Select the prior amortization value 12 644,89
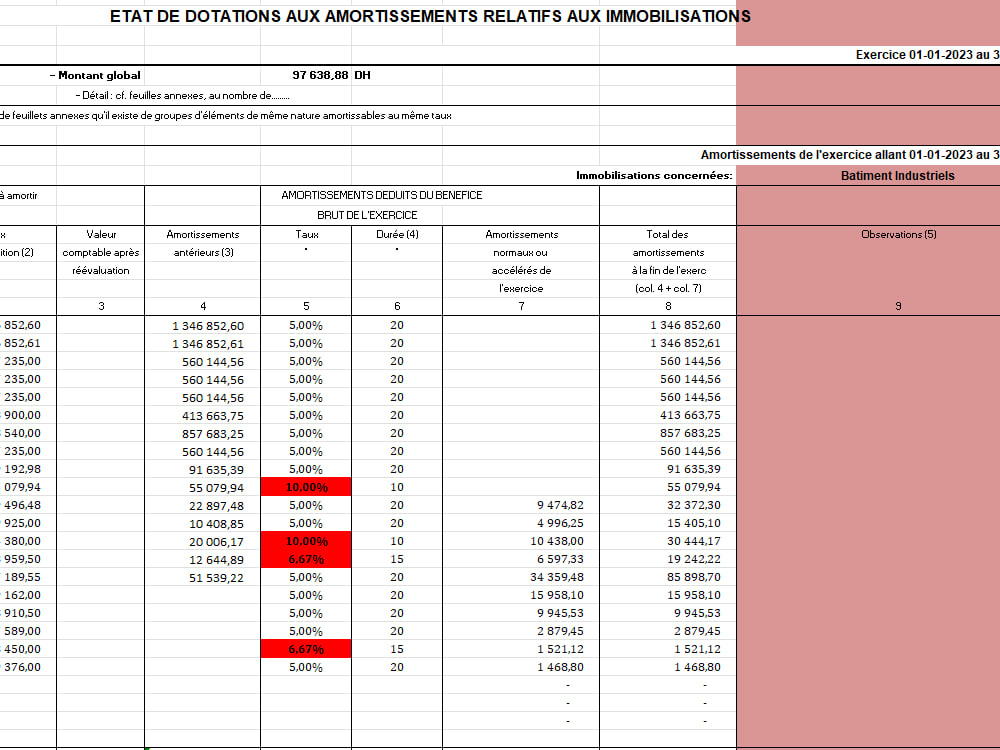Screen dimensions: 1000x750 [216, 560]
